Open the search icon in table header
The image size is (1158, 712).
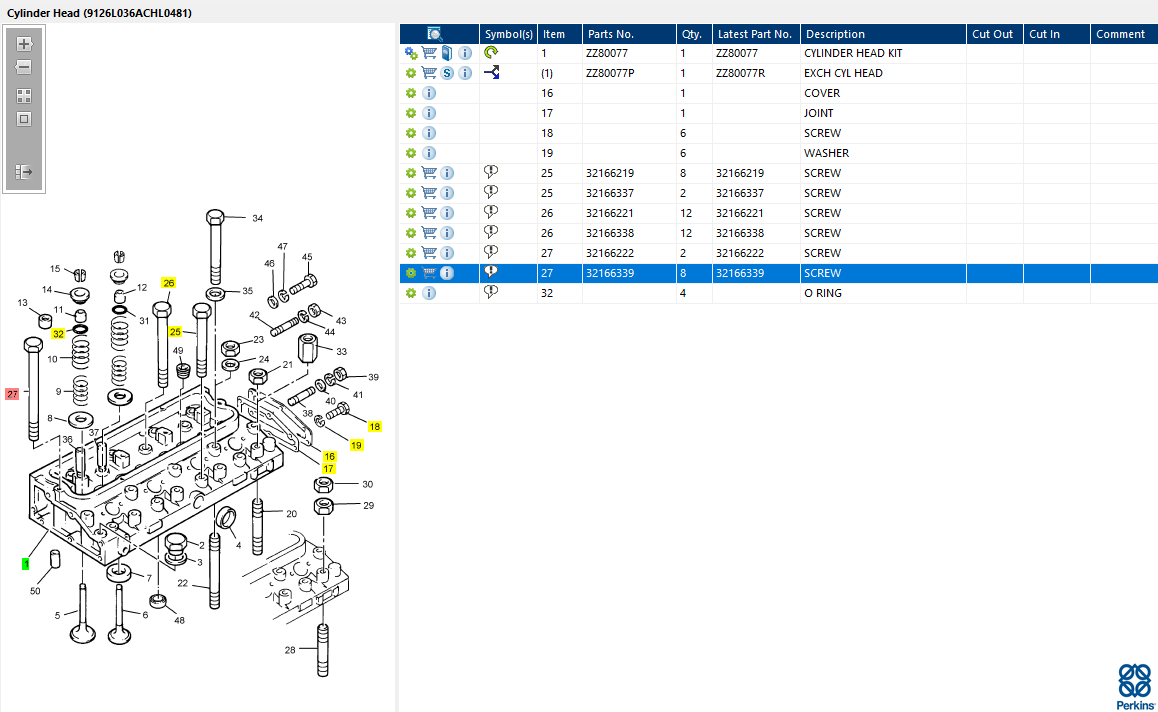pos(434,34)
